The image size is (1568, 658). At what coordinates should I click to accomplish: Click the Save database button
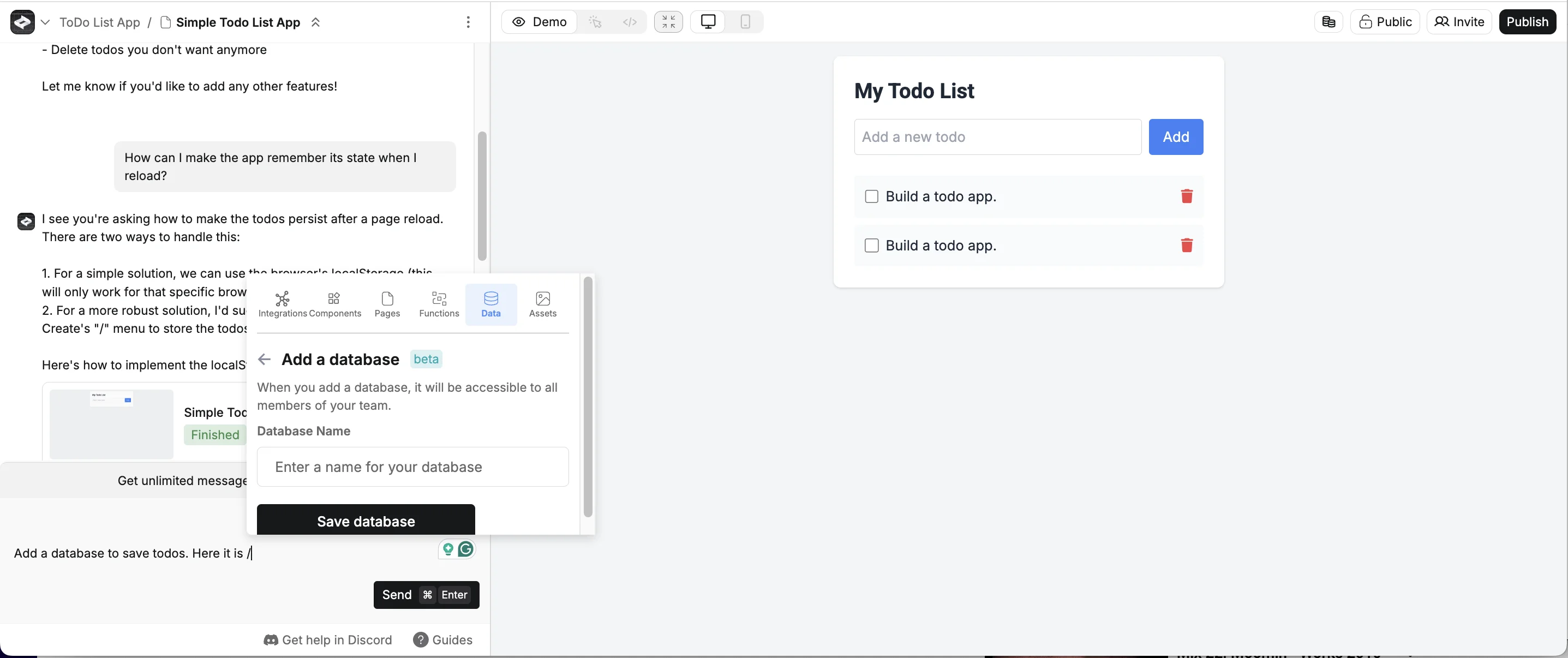tap(365, 521)
